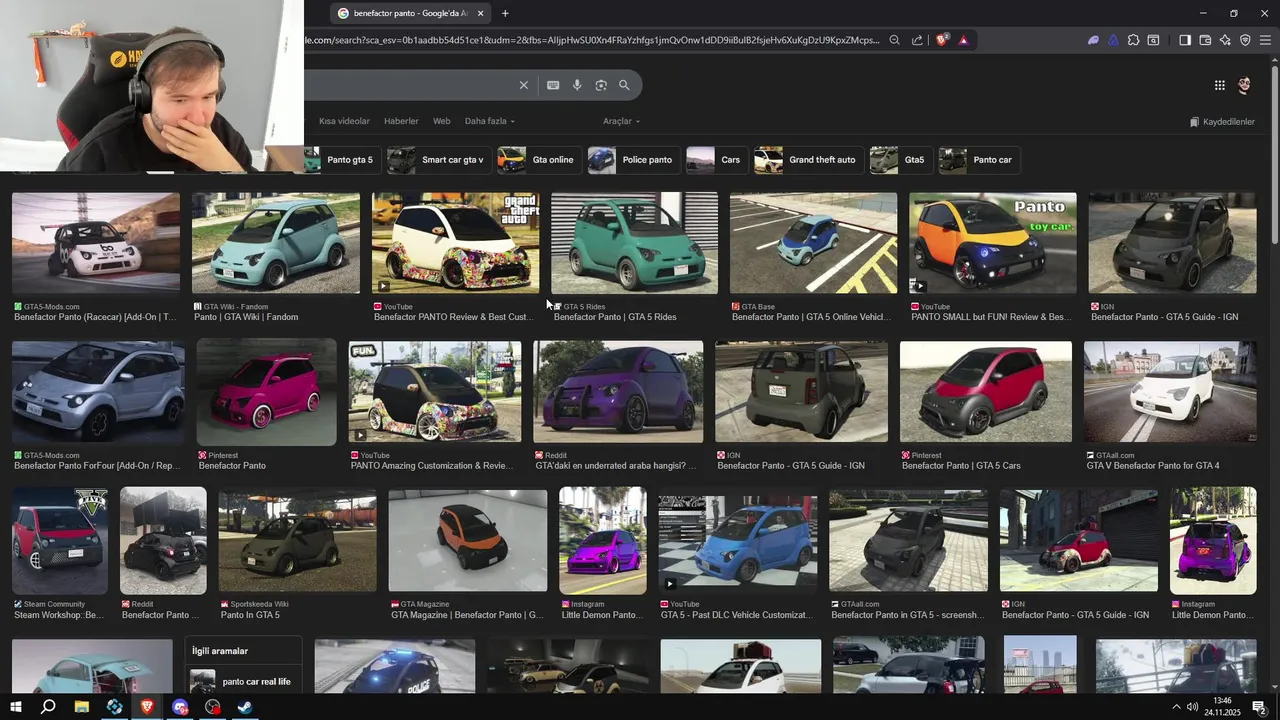
Task: Open the Brave hamburger menu
Action: tap(1265, 40)
